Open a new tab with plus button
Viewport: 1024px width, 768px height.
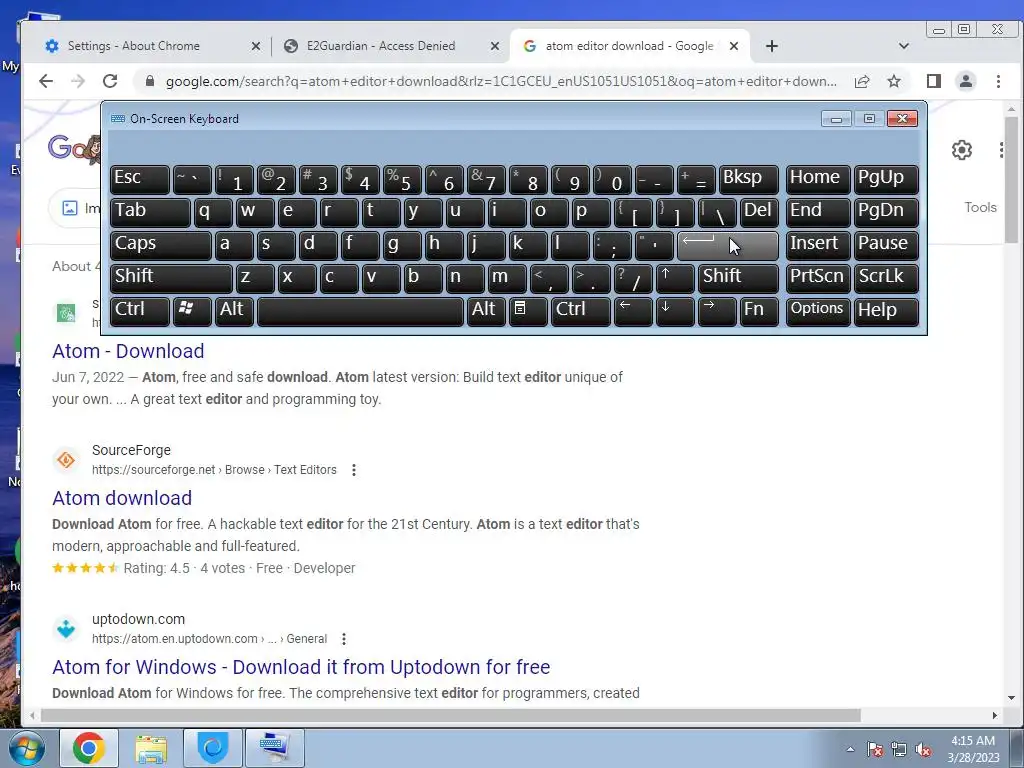pyautogui.click(x=771, y=46)
